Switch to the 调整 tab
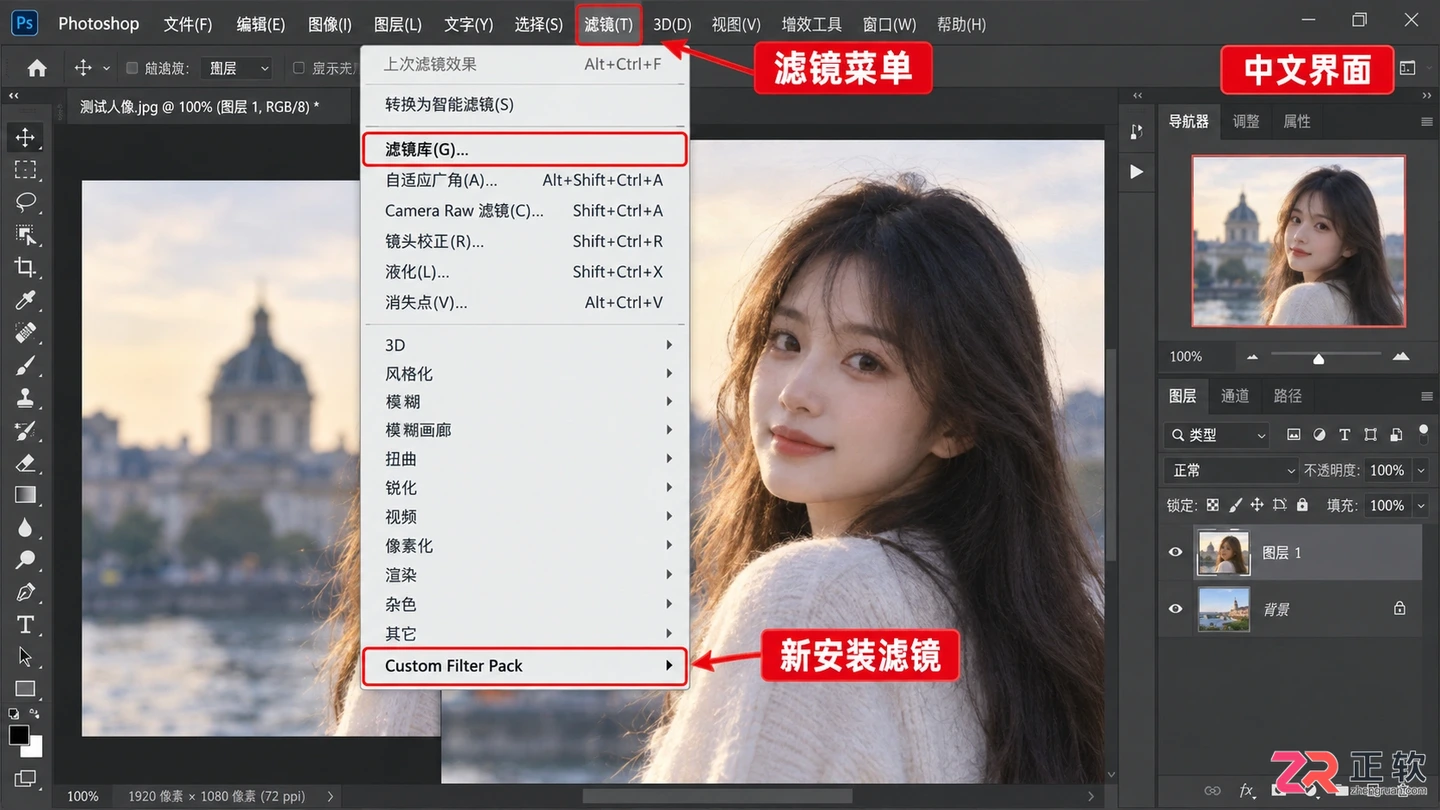This screenshot has height=810, width=1440. click(1246, 121)
